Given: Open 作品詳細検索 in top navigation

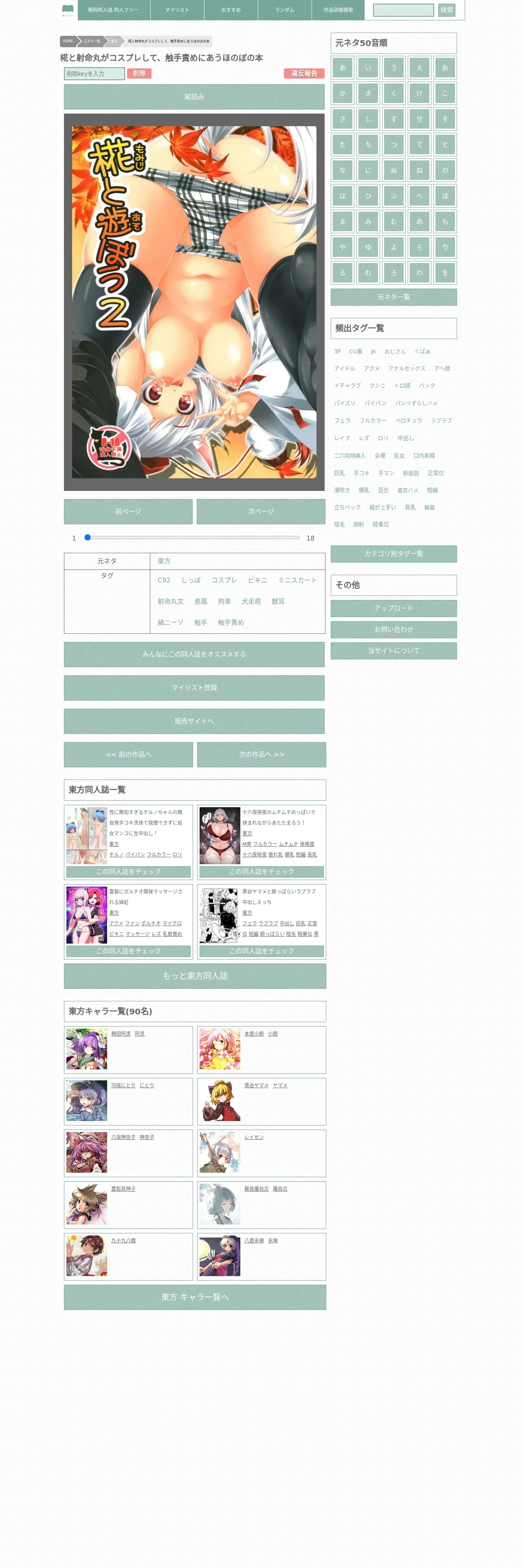Looking at the screenshot, I should pos(338,10).
